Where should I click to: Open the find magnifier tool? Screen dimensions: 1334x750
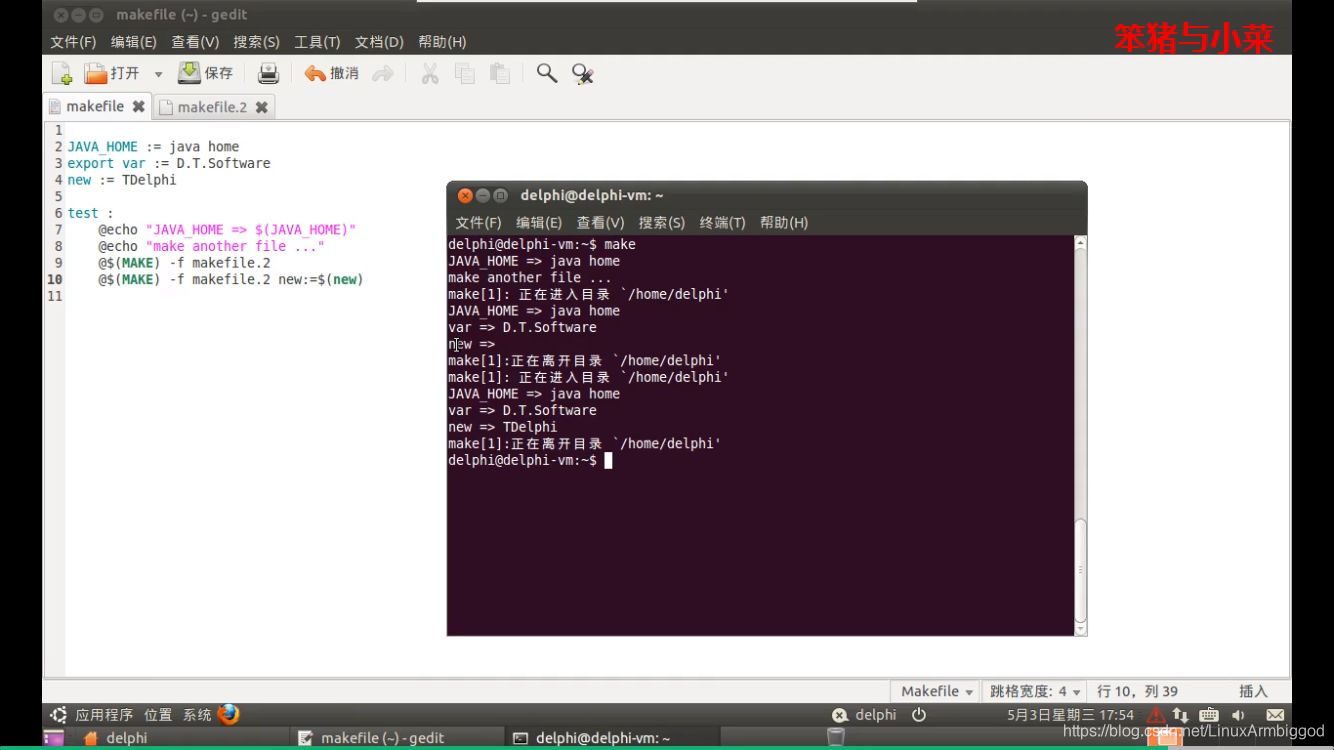(x=547, y=73)
